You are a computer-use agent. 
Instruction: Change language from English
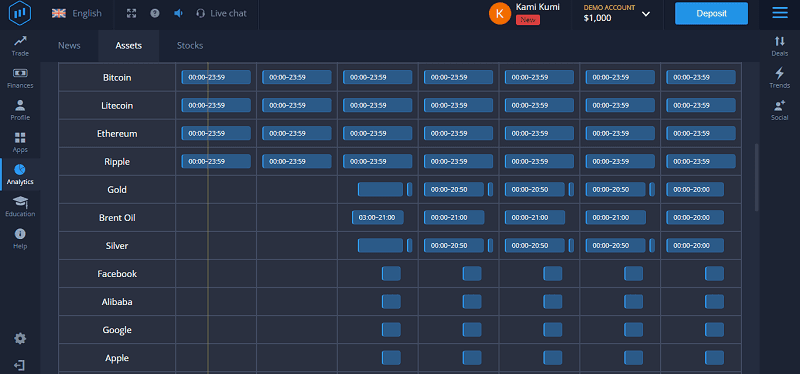coord(77,13)
